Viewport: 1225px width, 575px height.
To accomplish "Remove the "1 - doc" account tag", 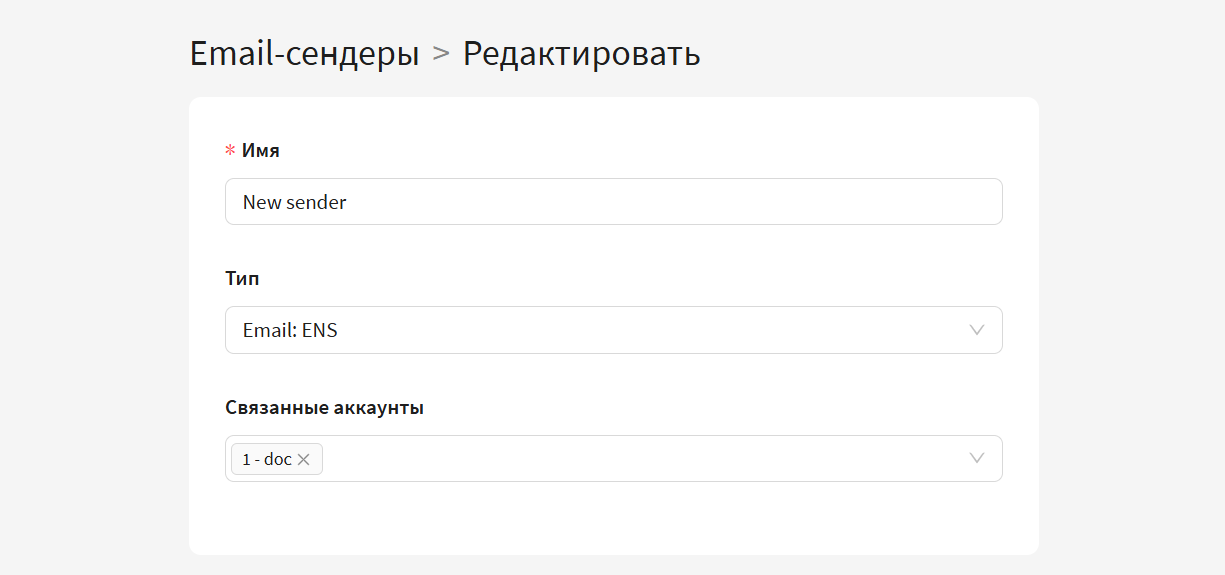I will 304,460.
